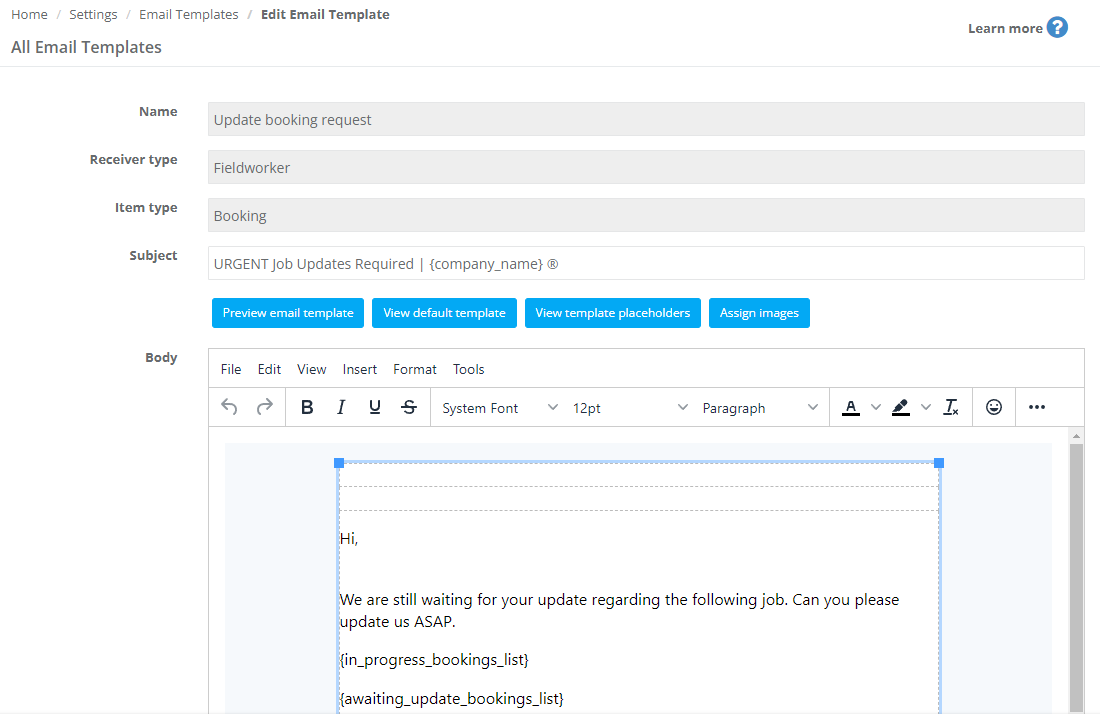Apply the background highlight color marker

coord(901,407)
